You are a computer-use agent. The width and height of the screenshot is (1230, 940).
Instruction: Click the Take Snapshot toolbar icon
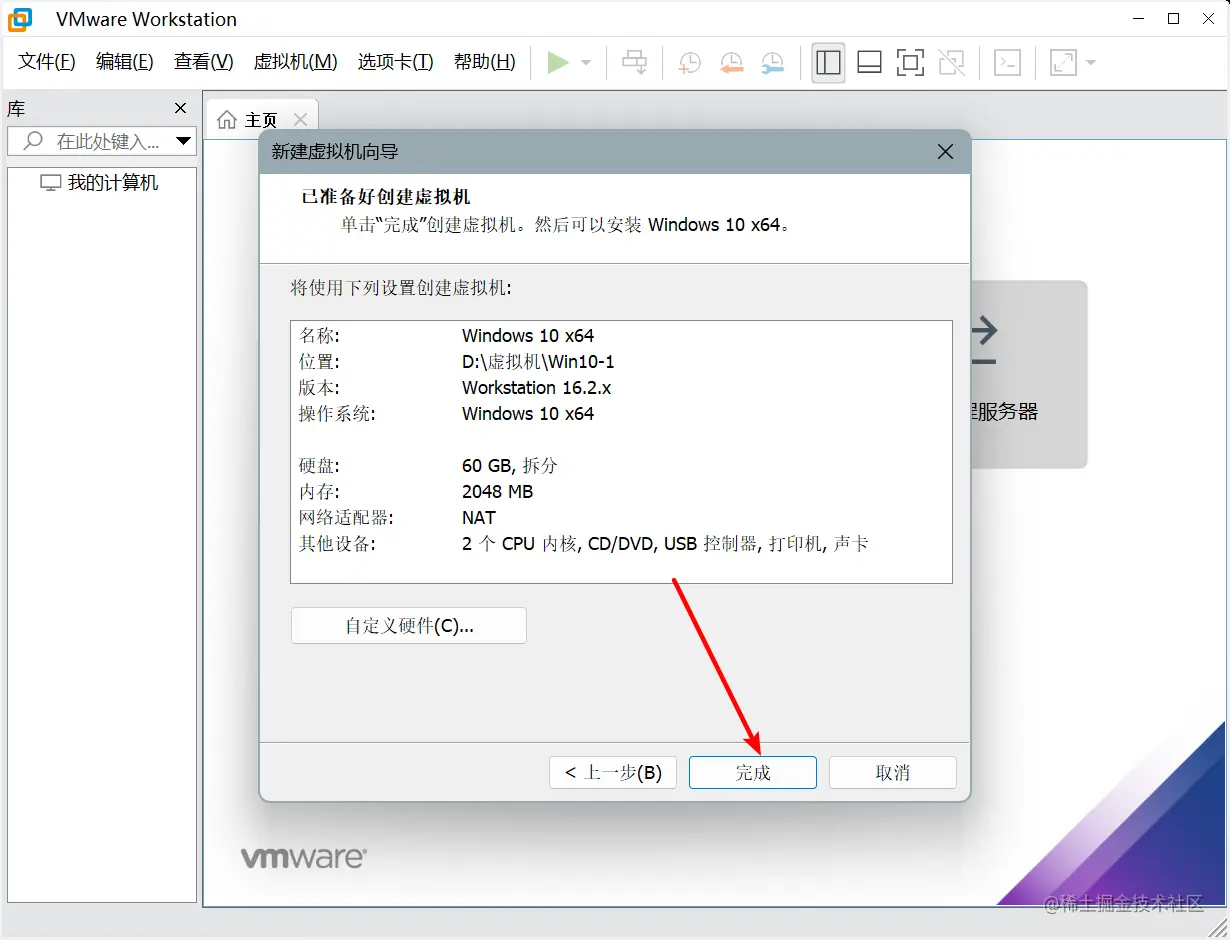(690, 63)
